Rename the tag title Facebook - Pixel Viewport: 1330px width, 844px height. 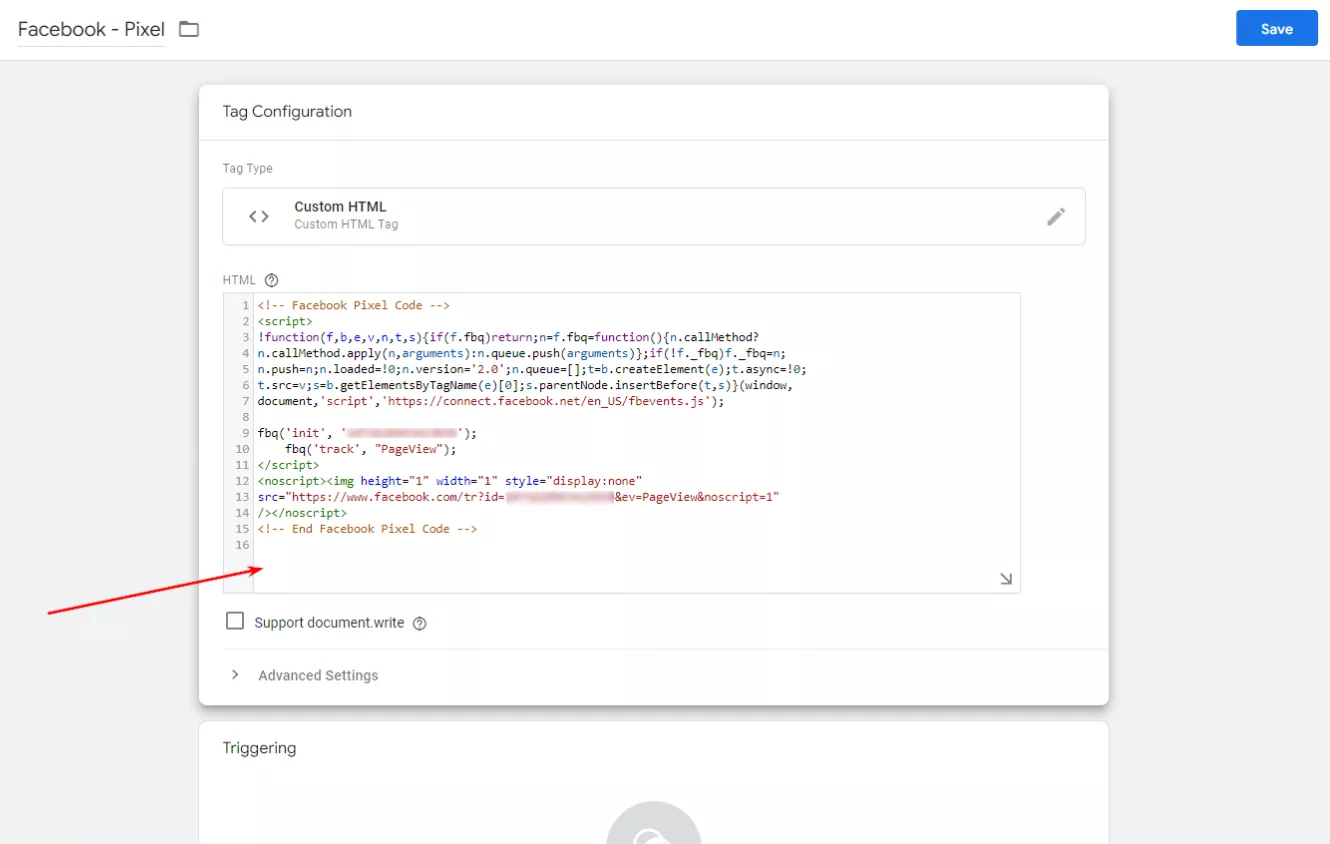click(91, 29)
